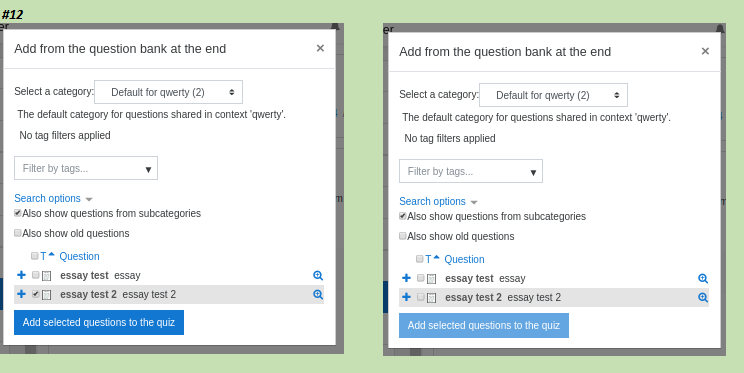The image size is (744, 373).
Task: Click plus icon for essay test in left dialog
Action: coord(21,275)
